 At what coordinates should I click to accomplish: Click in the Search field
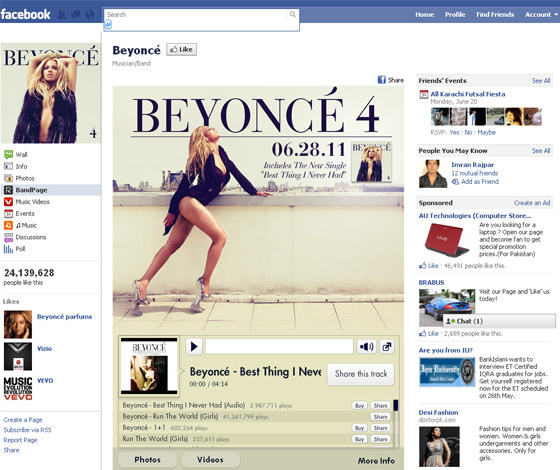click(x=196, y=15)
